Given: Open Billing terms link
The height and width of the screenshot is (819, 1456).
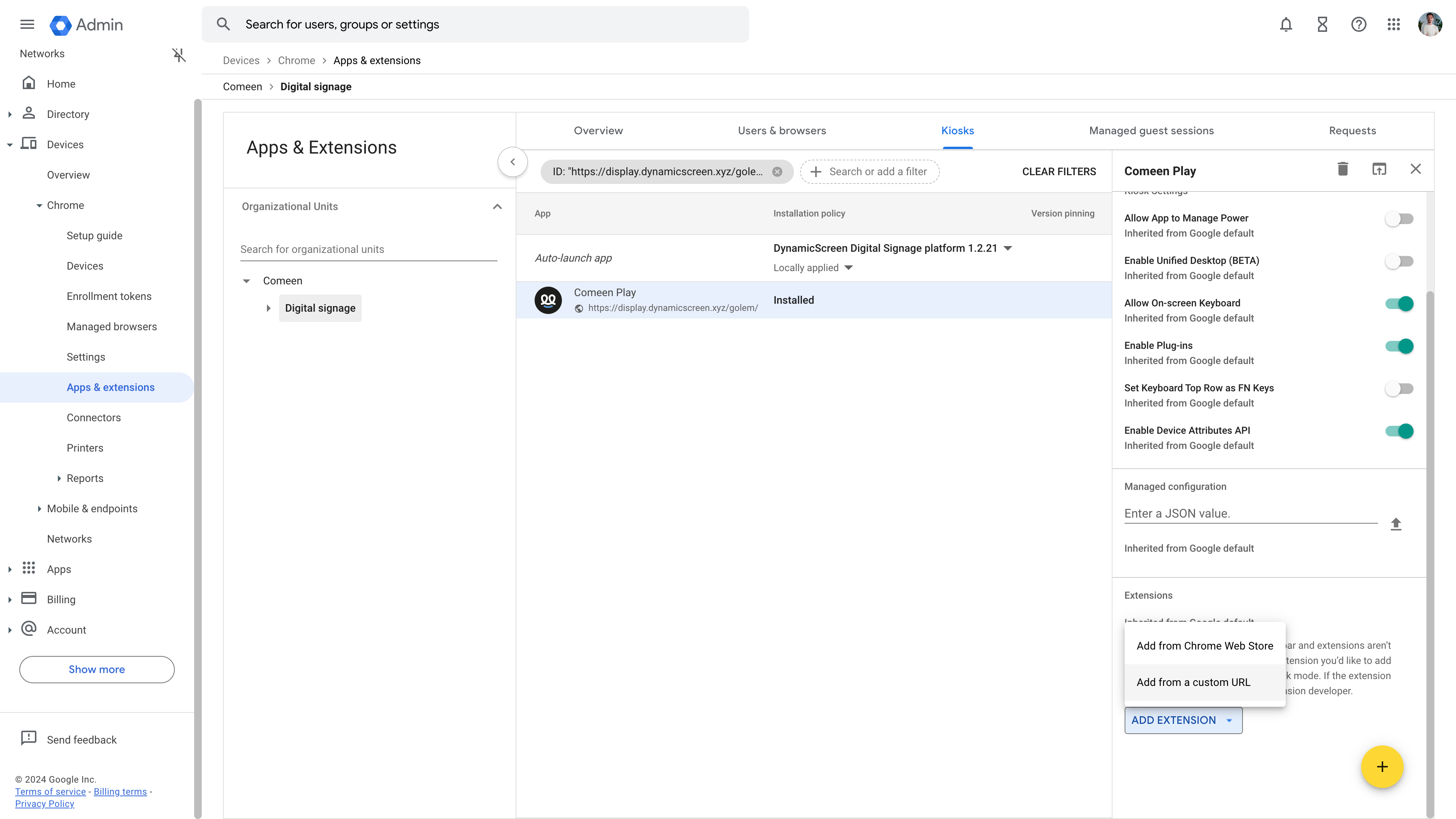Looking at the screenshot, I should 121,791.
